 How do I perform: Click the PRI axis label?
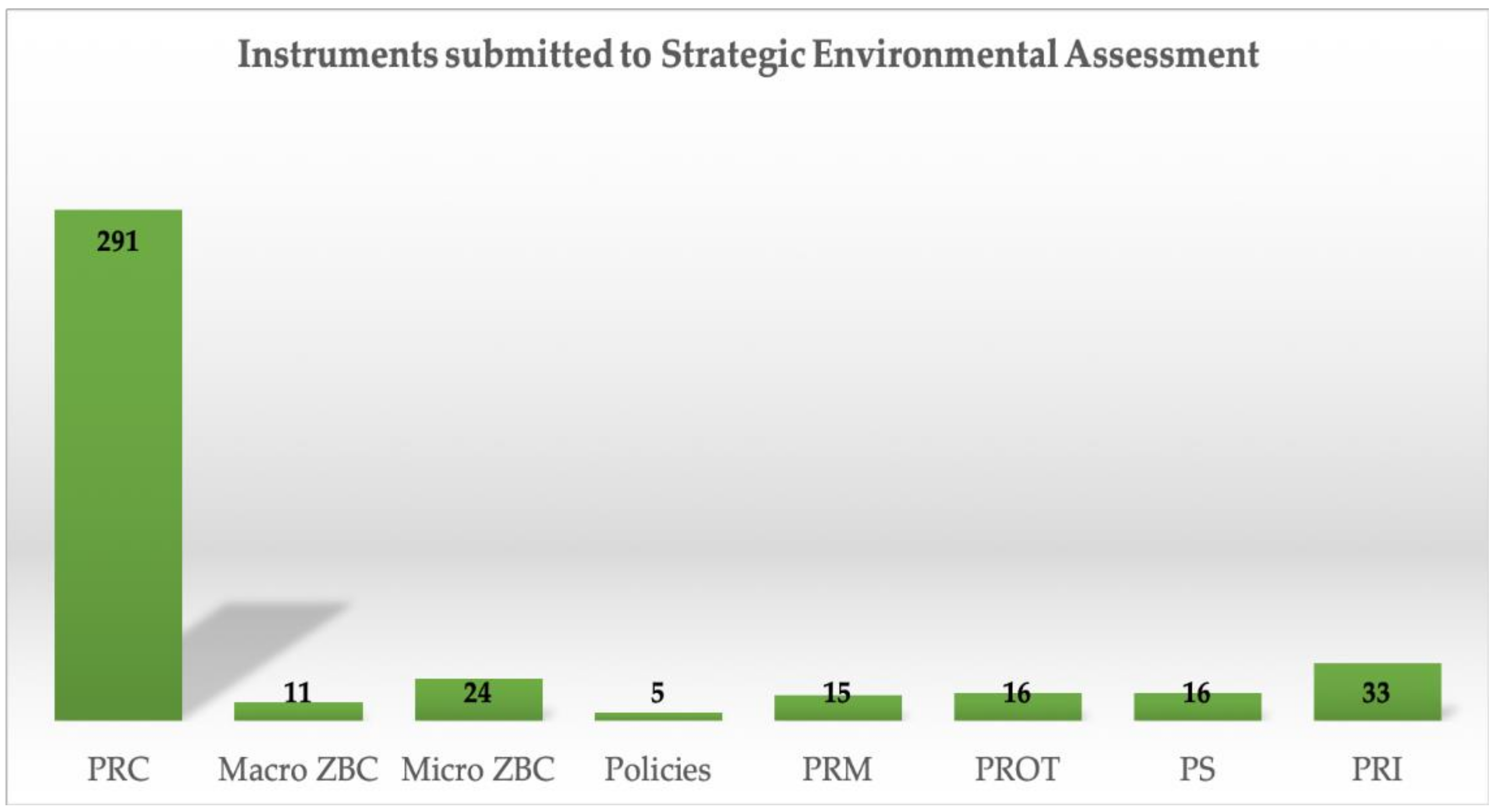tap(1377, 769)
